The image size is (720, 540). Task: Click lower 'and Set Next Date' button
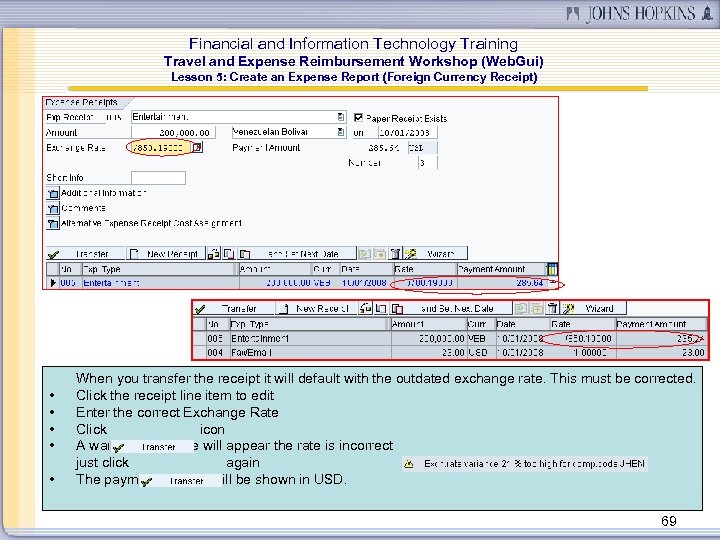tap(451, 309)
